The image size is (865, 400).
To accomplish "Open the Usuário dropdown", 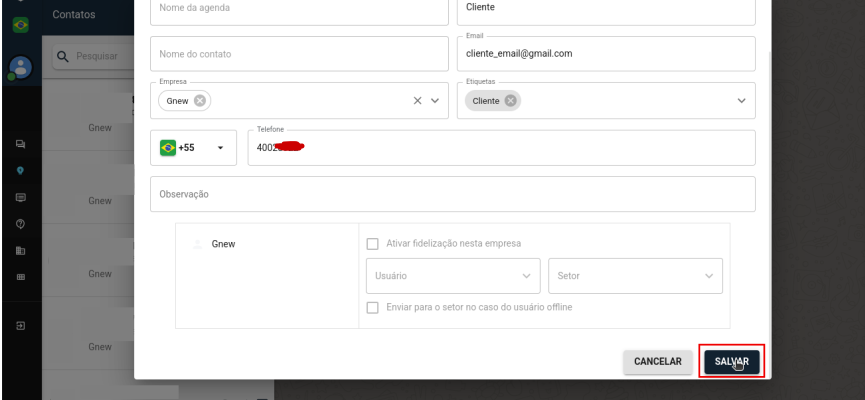I will [453, 276].
